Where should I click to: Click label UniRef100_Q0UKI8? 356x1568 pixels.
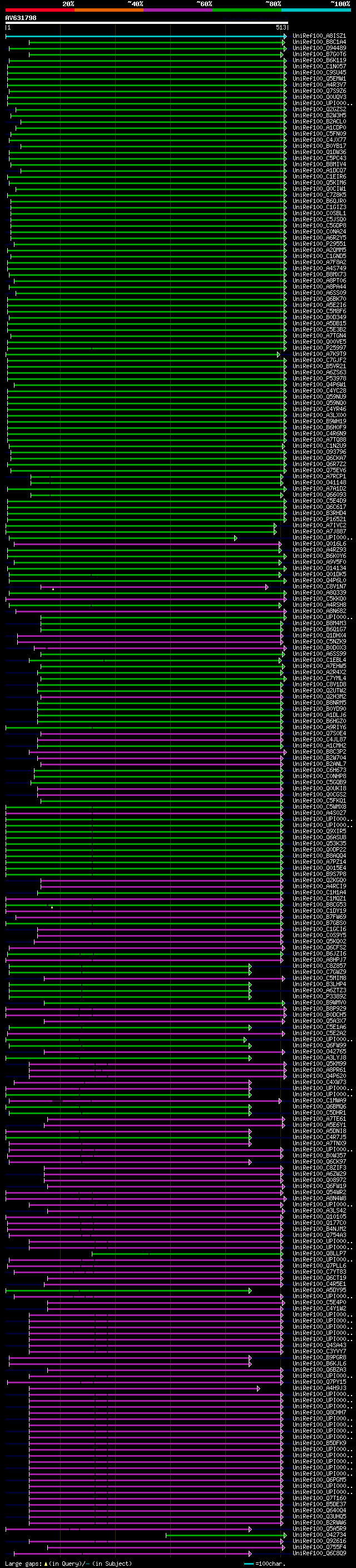point(319,789)
